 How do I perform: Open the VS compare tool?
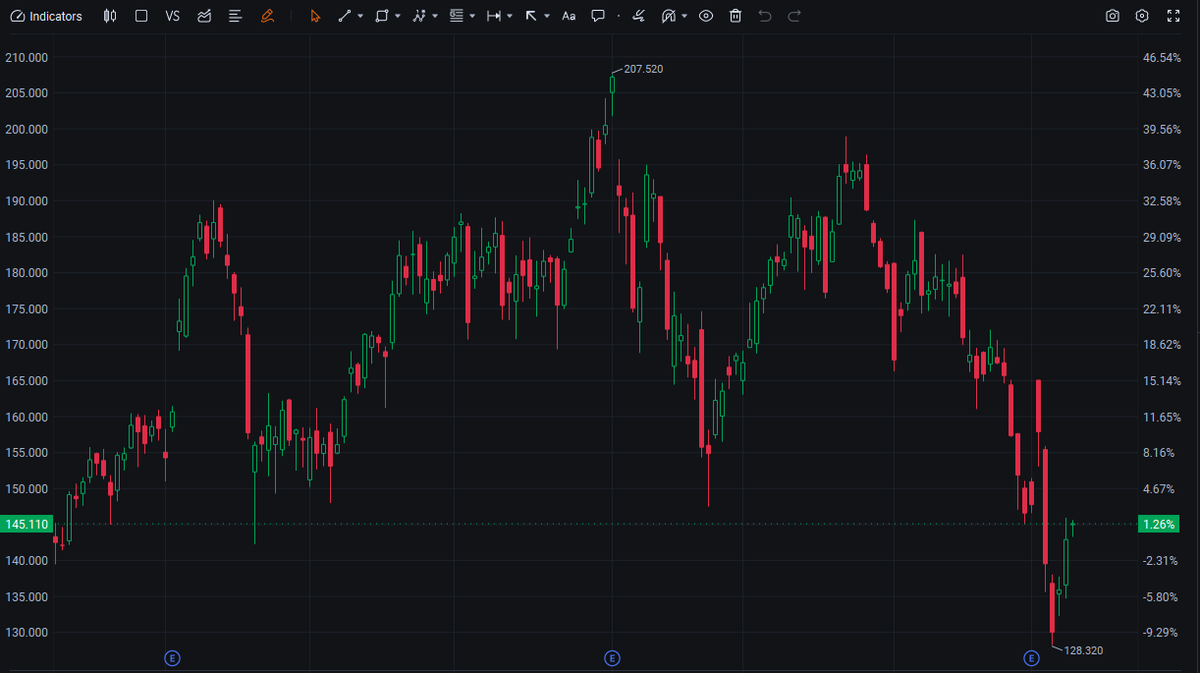[x=172, y=16]
